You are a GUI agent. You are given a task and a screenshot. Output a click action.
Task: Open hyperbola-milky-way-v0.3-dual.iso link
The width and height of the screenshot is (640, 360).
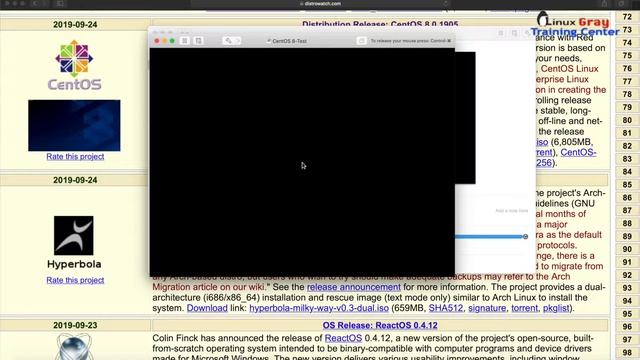tap(319, 308)
